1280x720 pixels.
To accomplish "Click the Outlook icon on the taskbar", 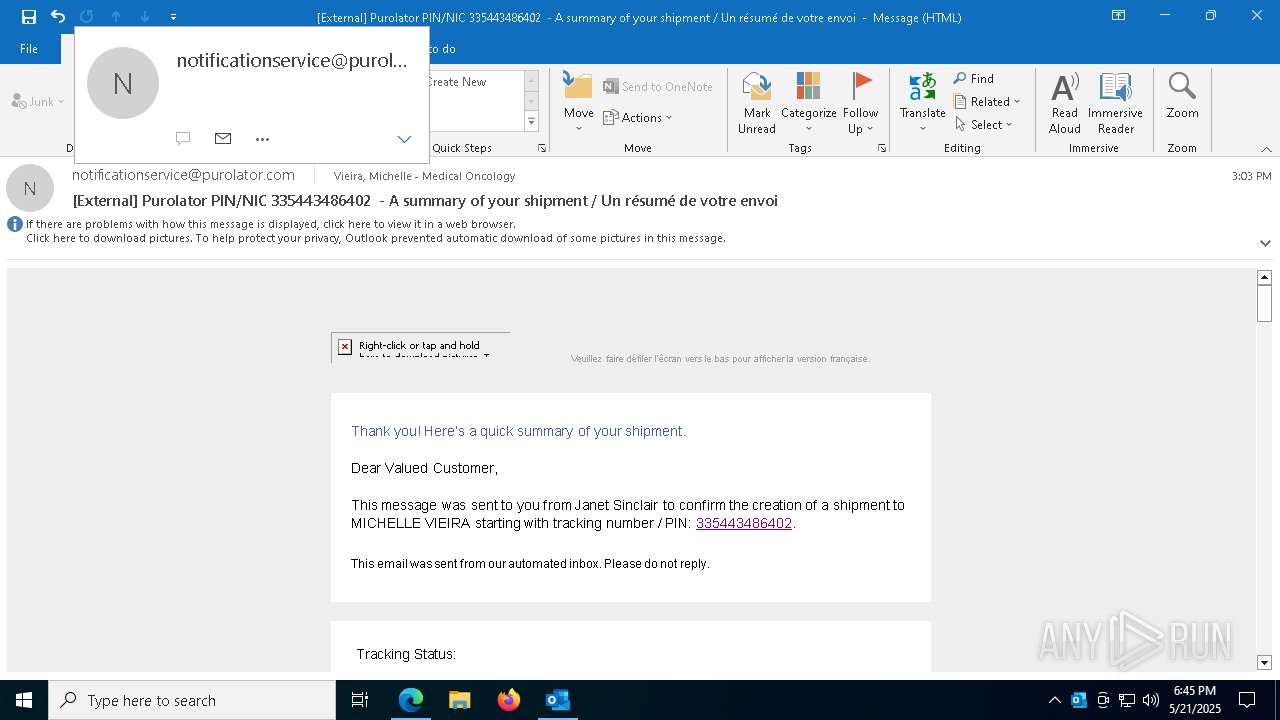I will click(558, 700).
